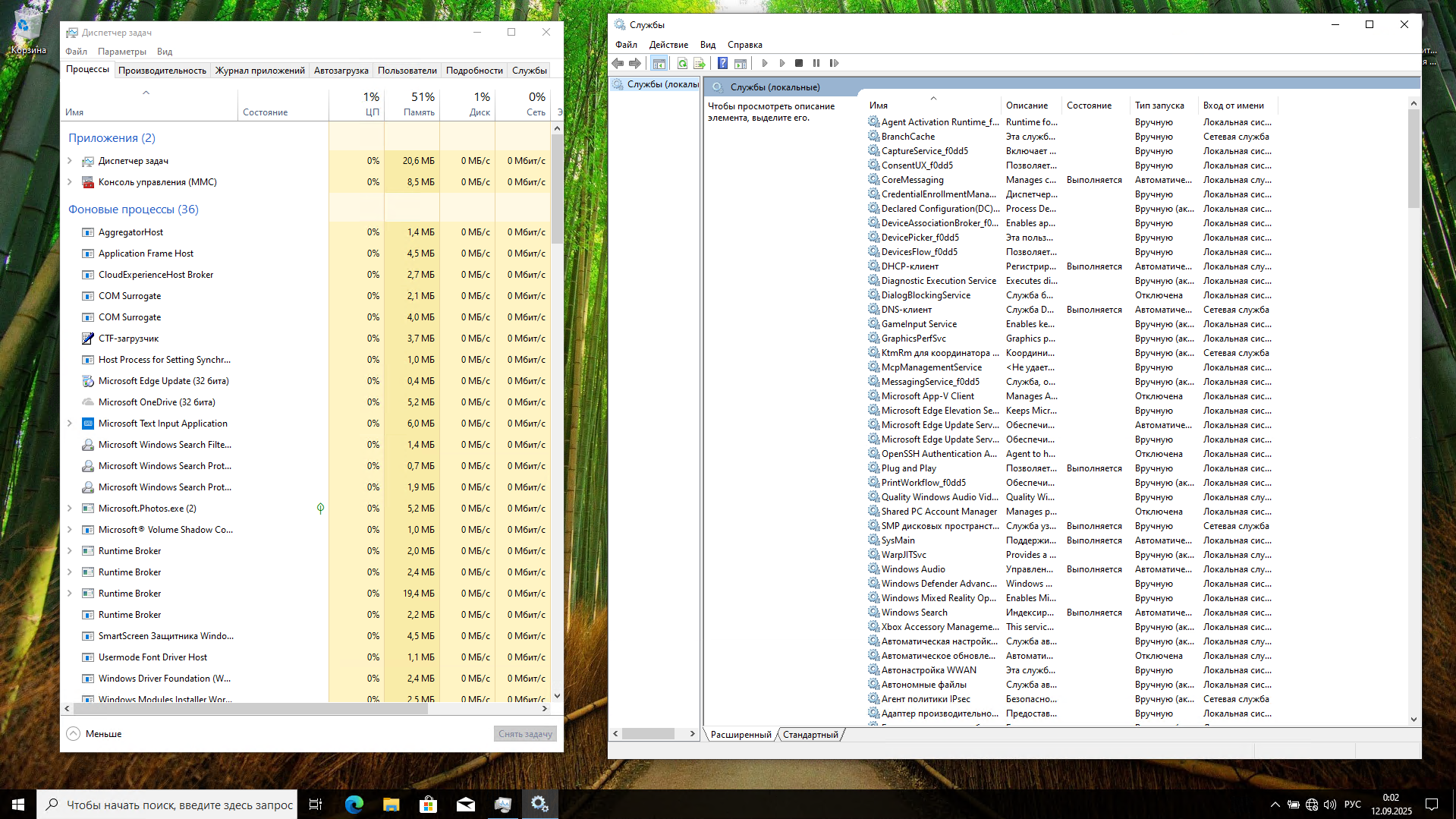Viewport: 1456px width, 819px height.
Task: Open the Действие menu in Services
Action: 668,45
